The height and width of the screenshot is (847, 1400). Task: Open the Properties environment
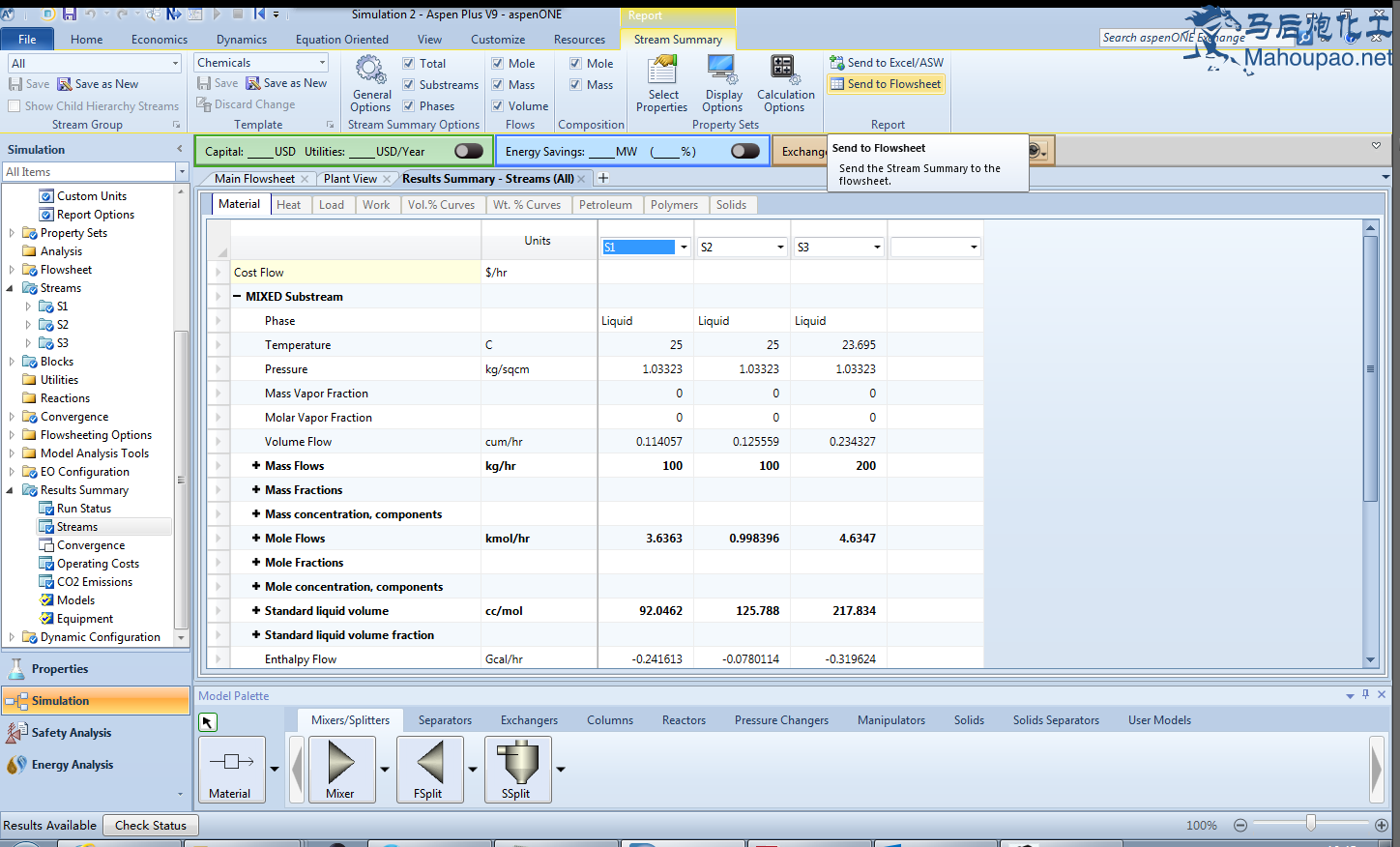[96, 669]
